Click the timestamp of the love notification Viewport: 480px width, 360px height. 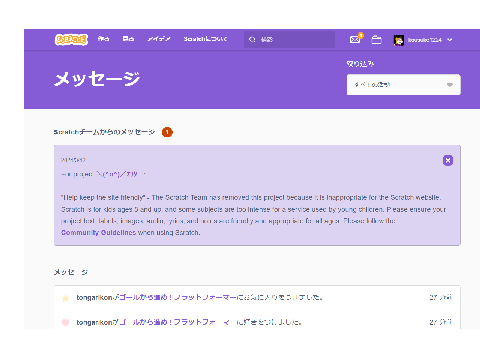[441, 322]
